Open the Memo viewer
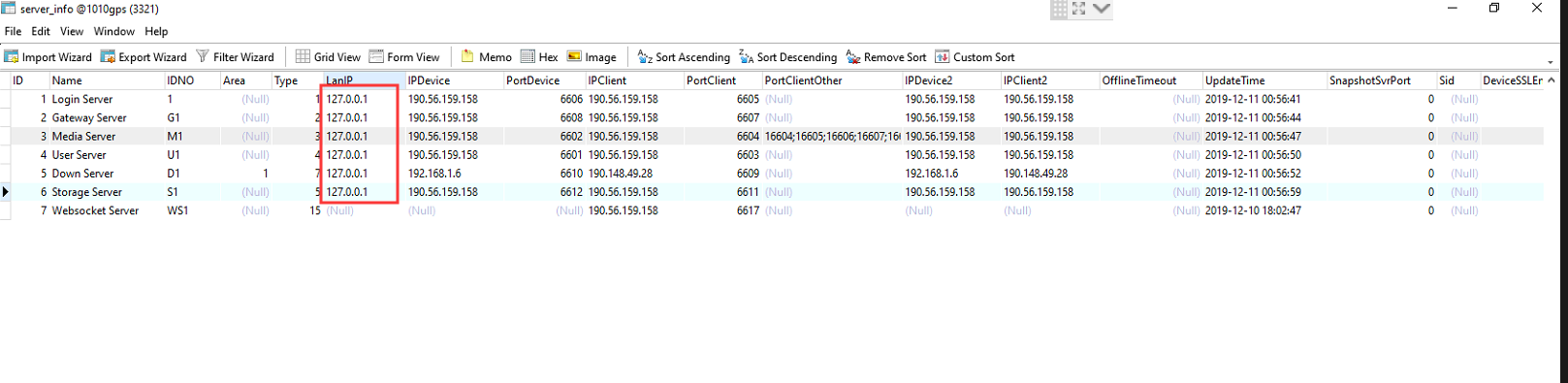Image resolution: width=1568 pixels, height=383 pixels. tap(486, 57)
